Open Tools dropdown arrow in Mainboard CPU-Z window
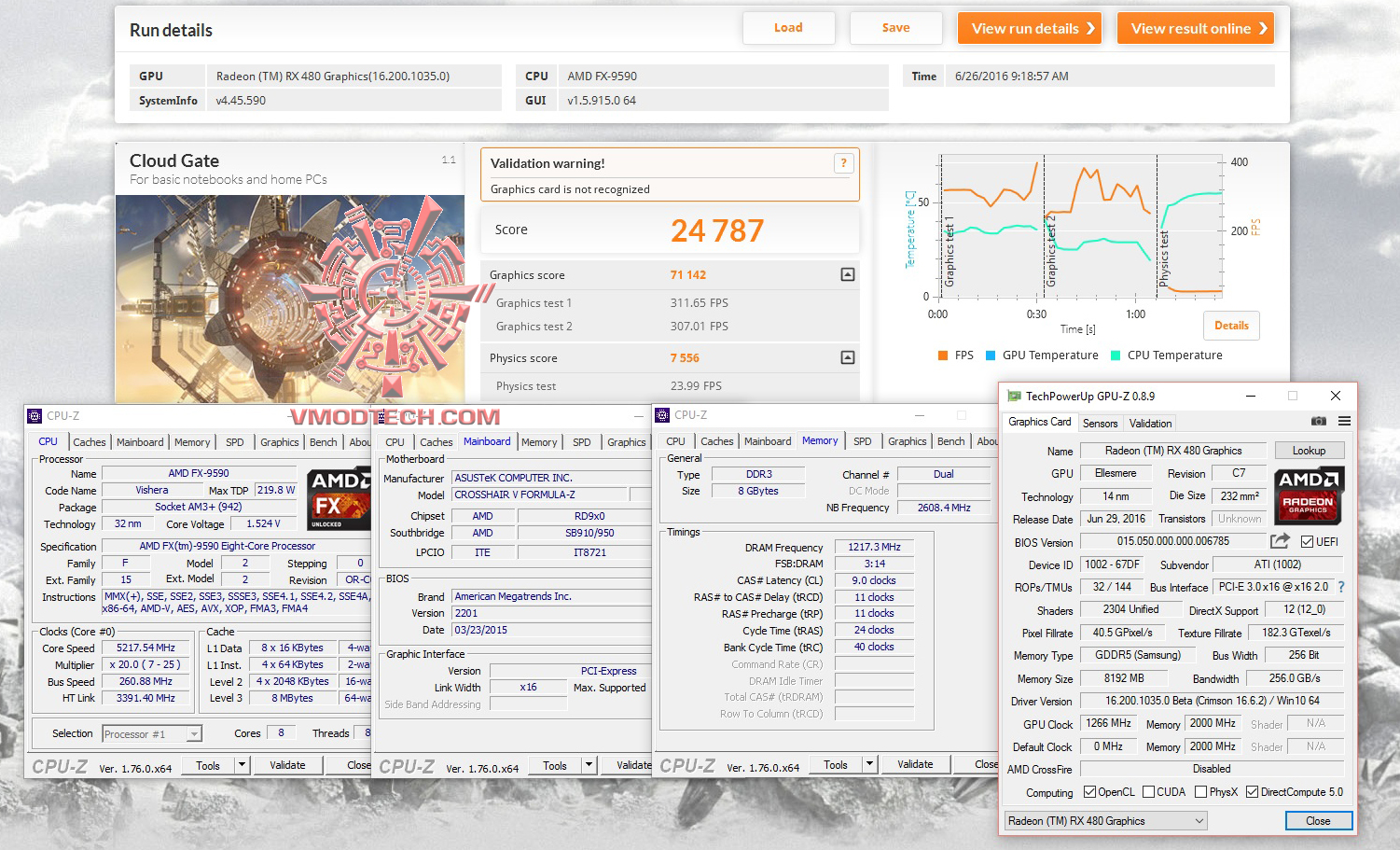The image size is (1400, 850). click(x=589, y=765)
